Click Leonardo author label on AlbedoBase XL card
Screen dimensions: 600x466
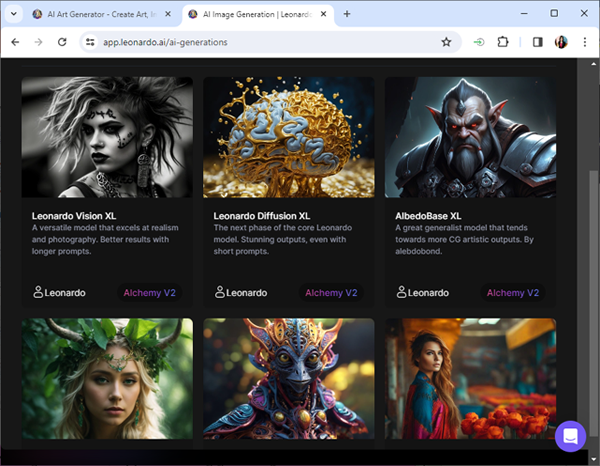pyautogui.click(x=428, y=293)
